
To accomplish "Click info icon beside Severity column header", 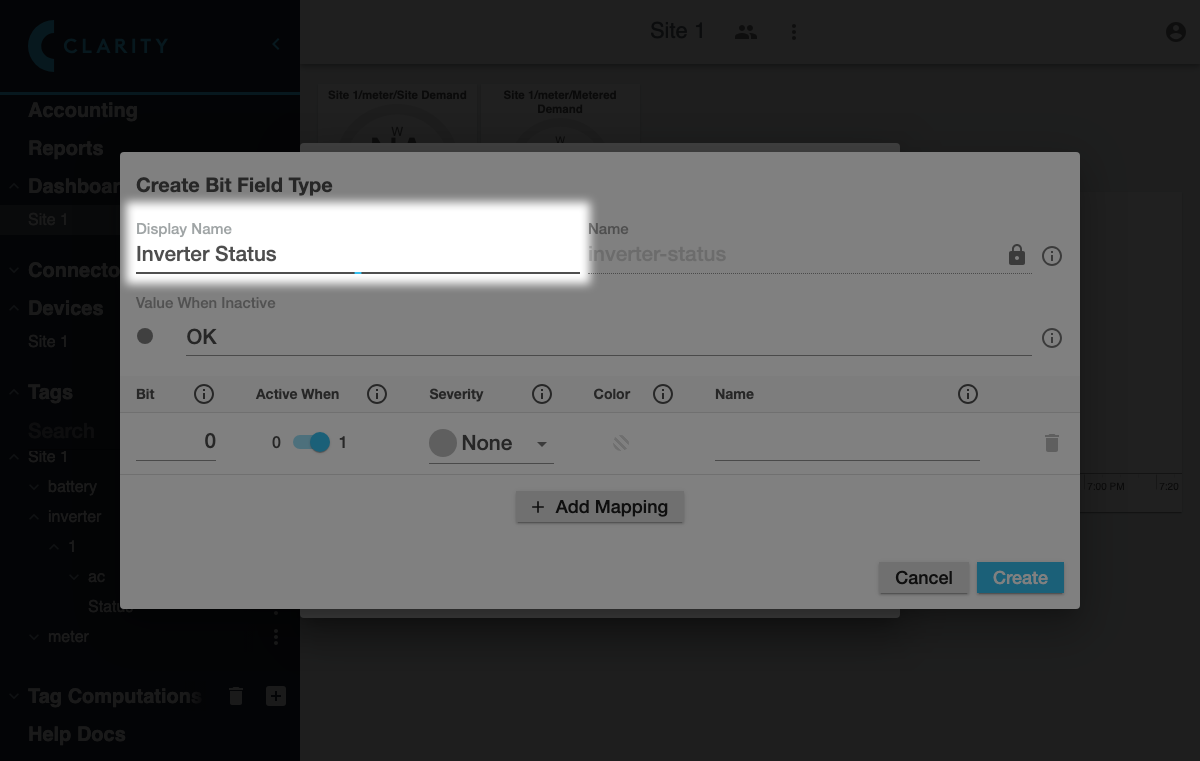I will 542,394.
